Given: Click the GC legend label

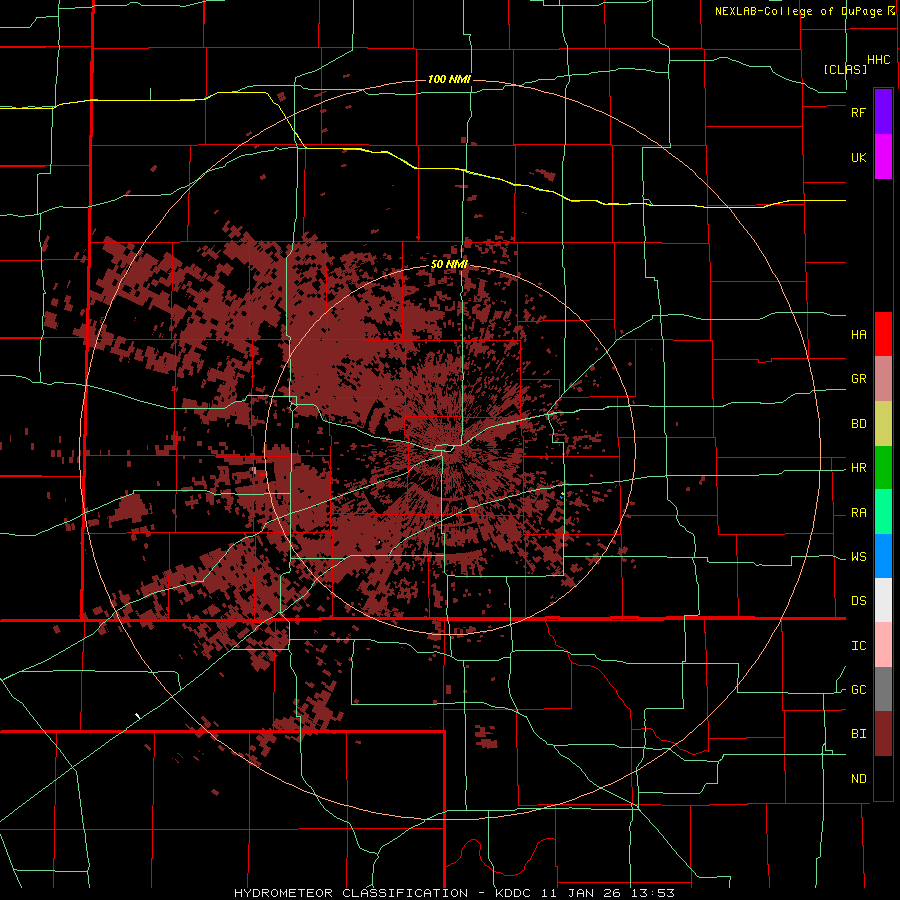Looking at the screenshot, I should (x=858, y=689).
